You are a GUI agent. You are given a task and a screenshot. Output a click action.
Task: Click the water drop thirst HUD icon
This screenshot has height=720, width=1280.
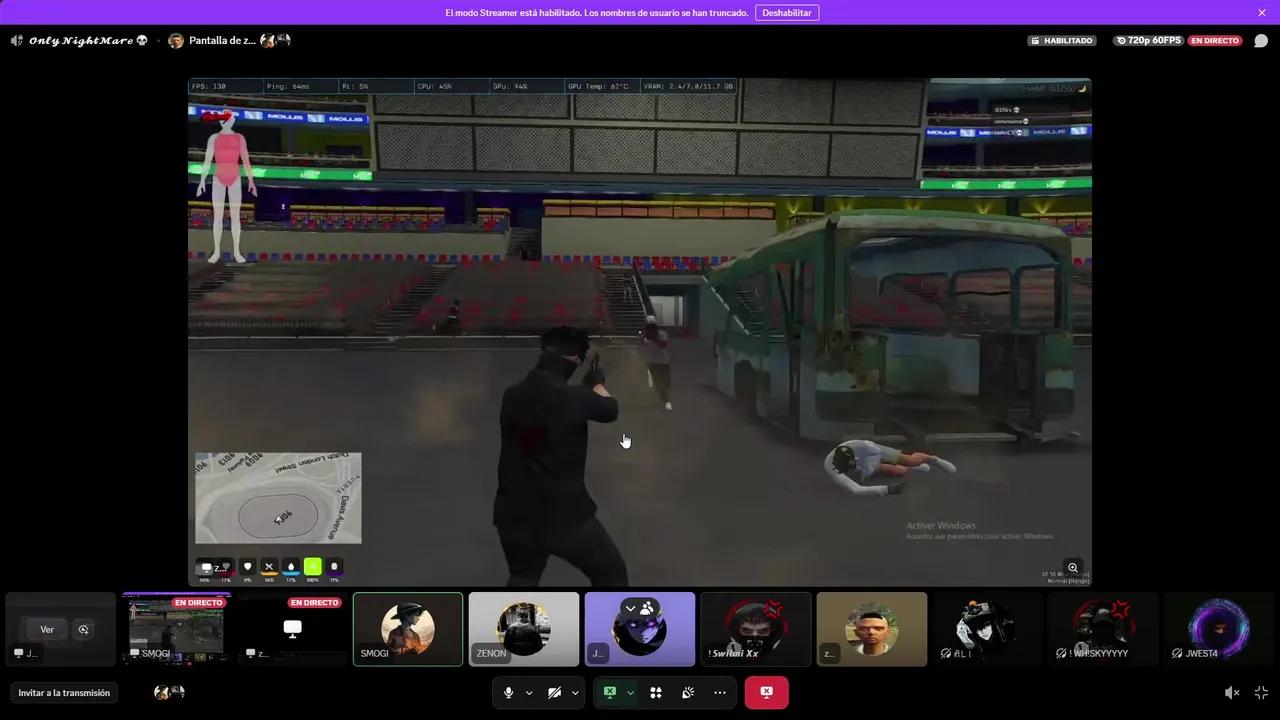click(x=291, y=567)
